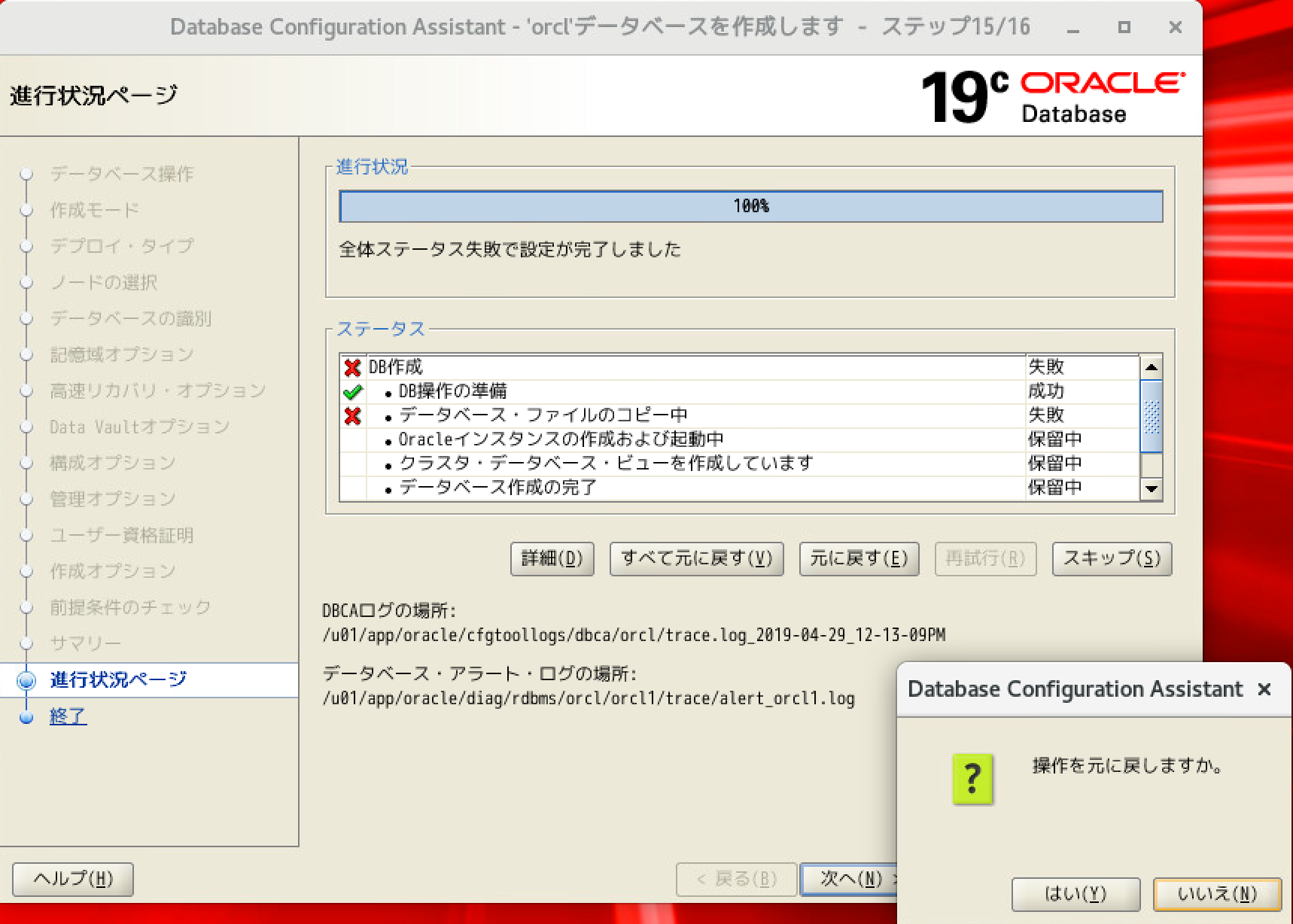Click the question mark icon in the dialog
The height and width of the screenshot is (924, 1293).
pos(972,779)
